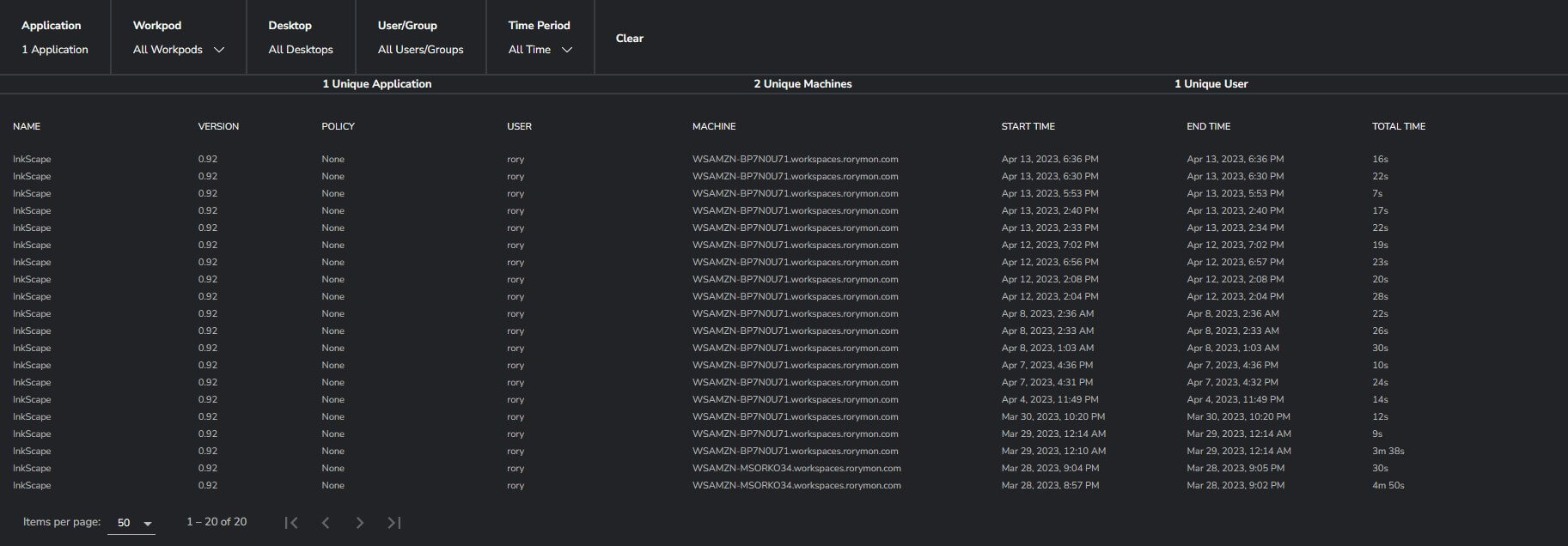Image resolution: width=1568 pixels, height=546 pixels.
Task: Open the User/Group filter
Action: [x=420, y=38]
